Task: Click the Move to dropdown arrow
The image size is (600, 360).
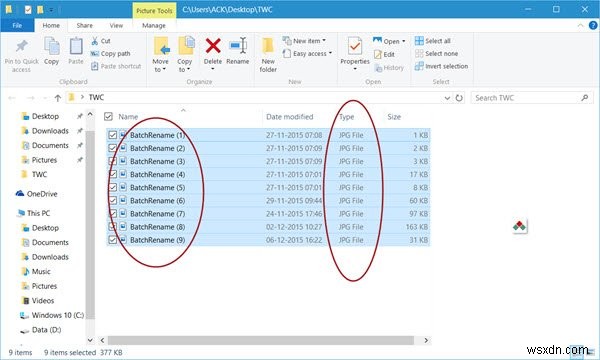Action: coord(164,69)
